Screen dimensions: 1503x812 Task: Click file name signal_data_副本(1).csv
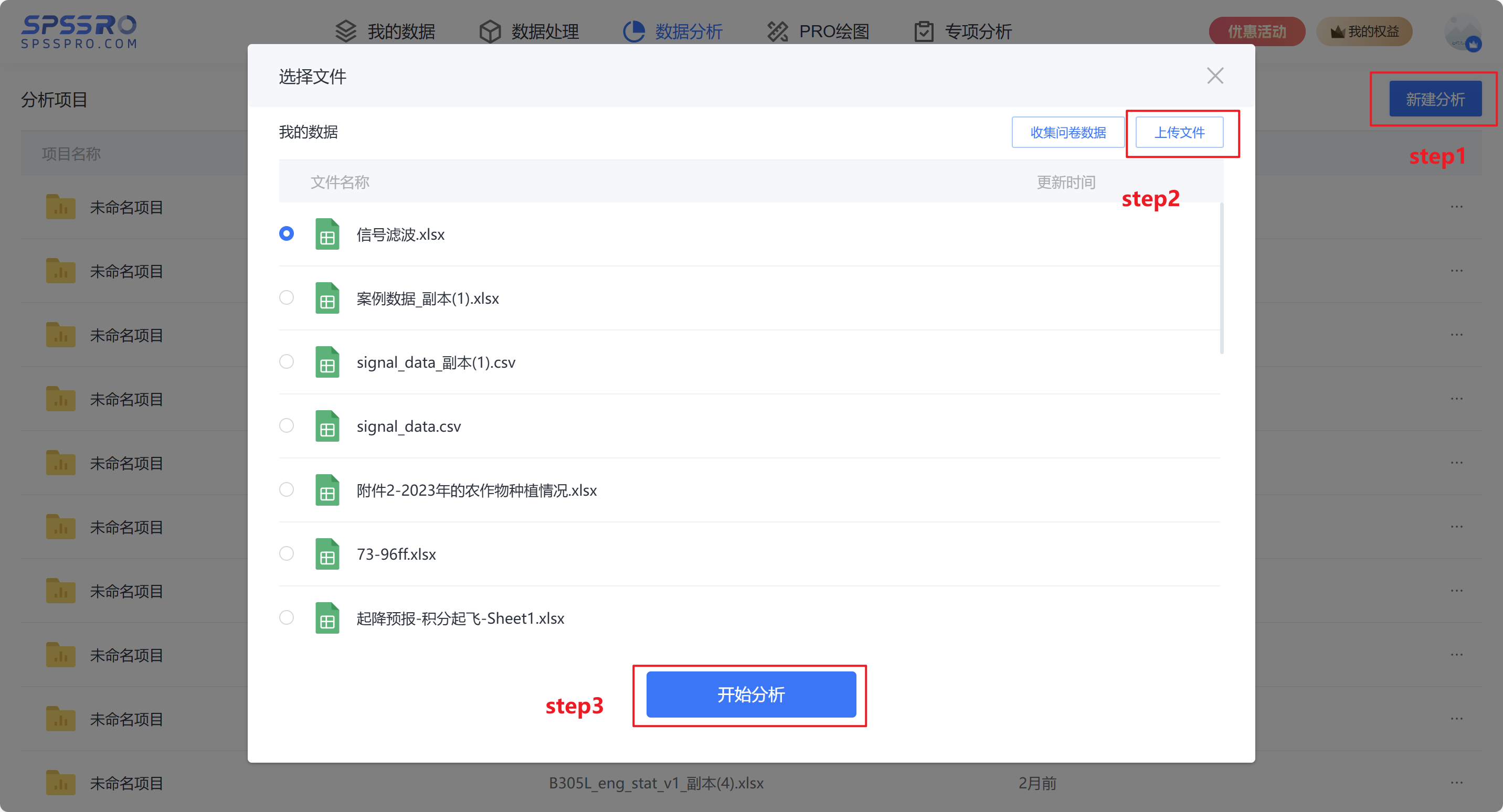[x=436, y=363]
